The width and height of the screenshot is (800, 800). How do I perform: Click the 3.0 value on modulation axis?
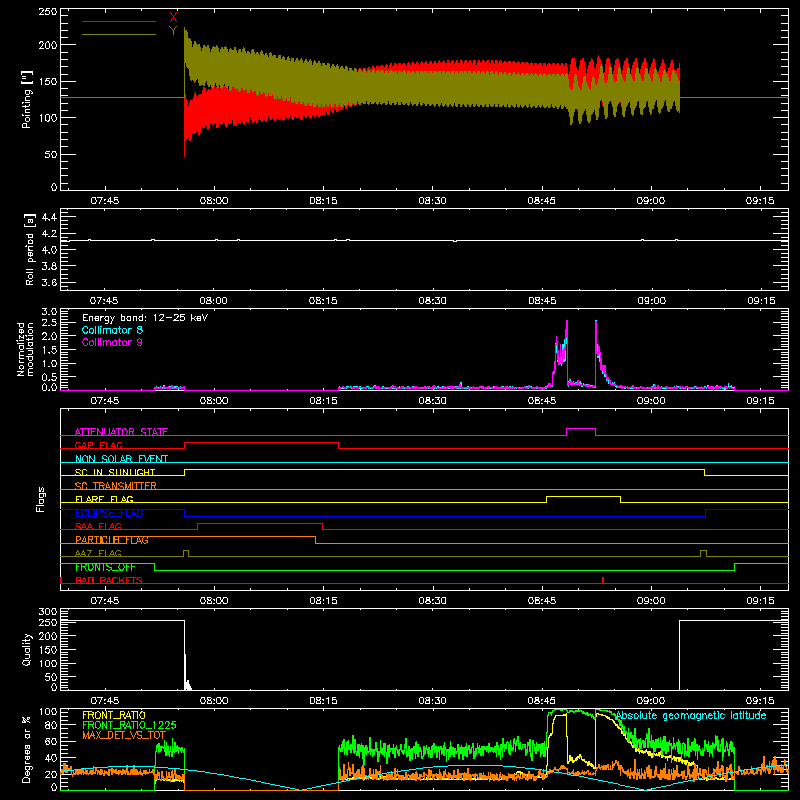(49, 312)
